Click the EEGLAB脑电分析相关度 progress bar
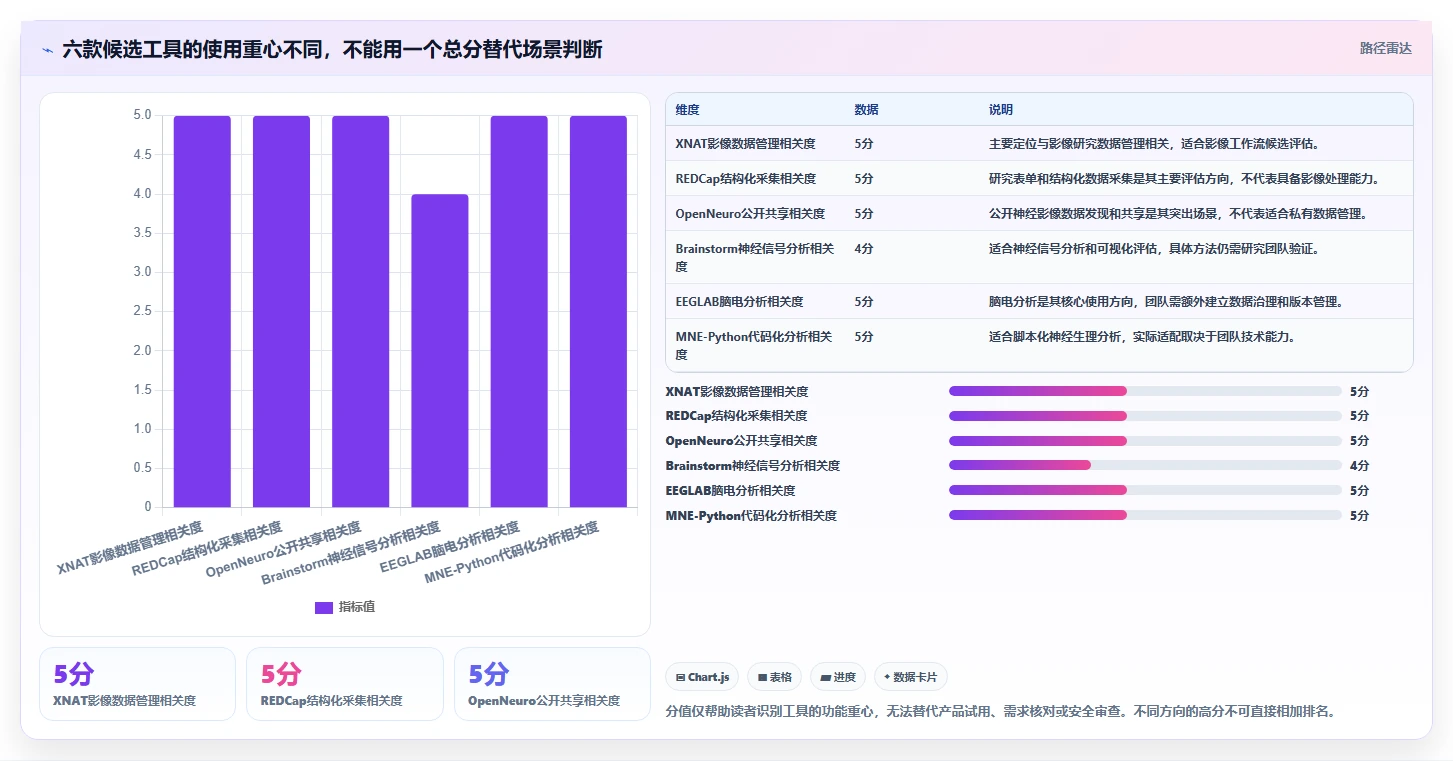1453x761 pixels. pyautogui.click(x=1145, y=490)
